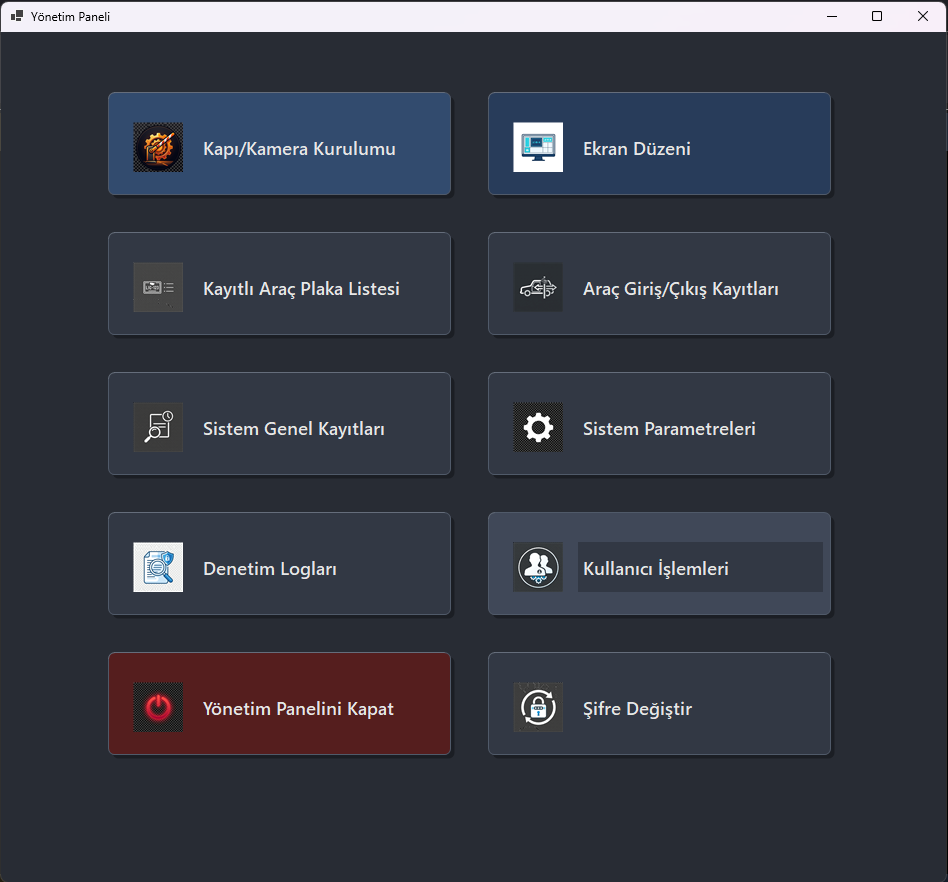Click the license plate list icon

click(x=158, y=287)
